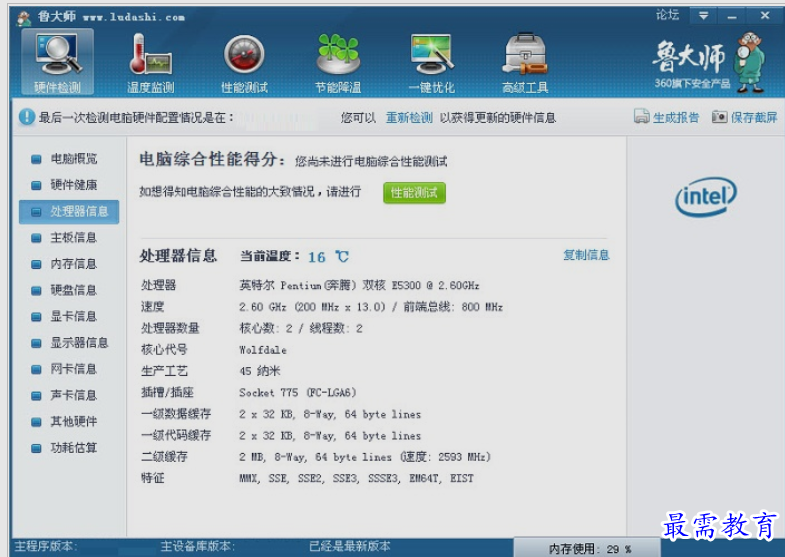Screen dimensions: 785x557
Task: Click the 45 纳米 process value
Action: [260, 371]
